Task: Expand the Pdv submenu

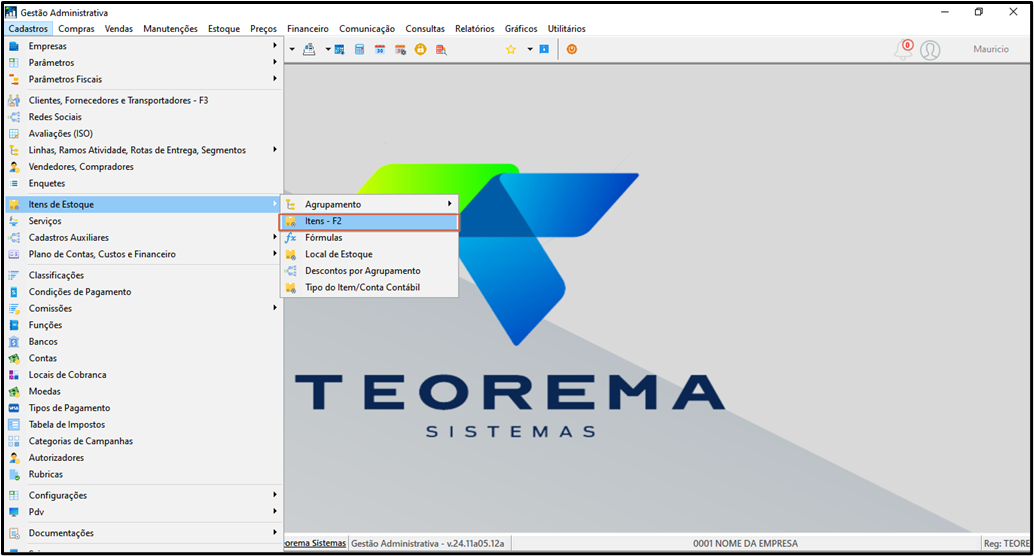Action: (x=275, y=511)
